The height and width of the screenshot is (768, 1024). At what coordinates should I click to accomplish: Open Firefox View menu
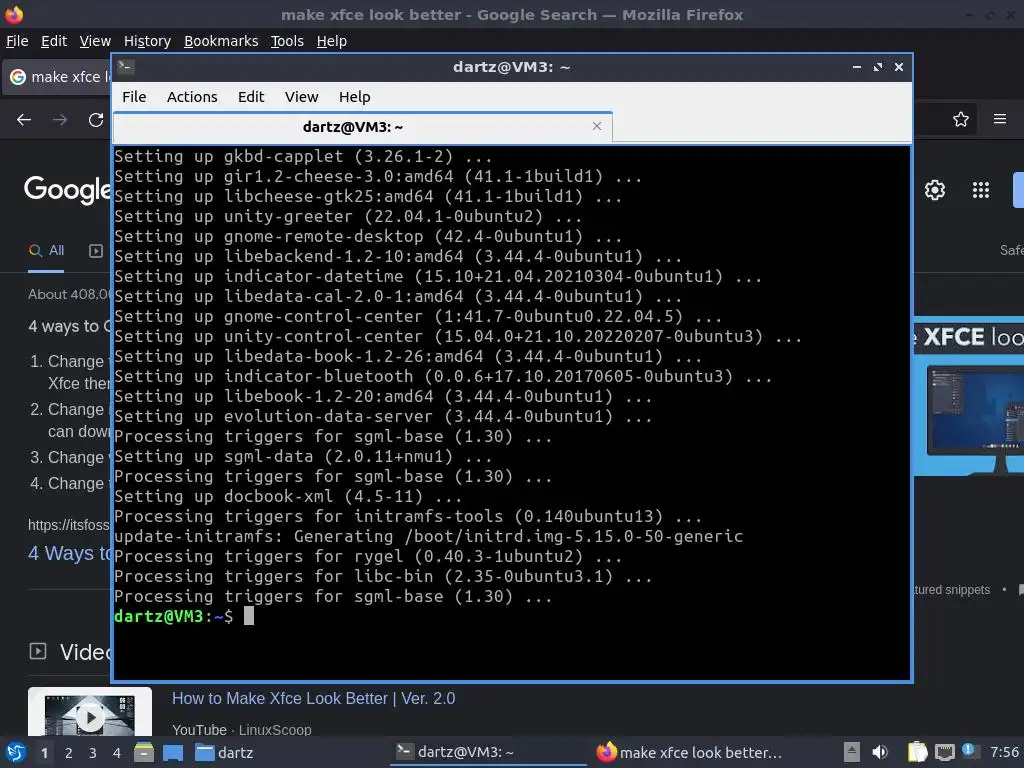click(95, 41)
